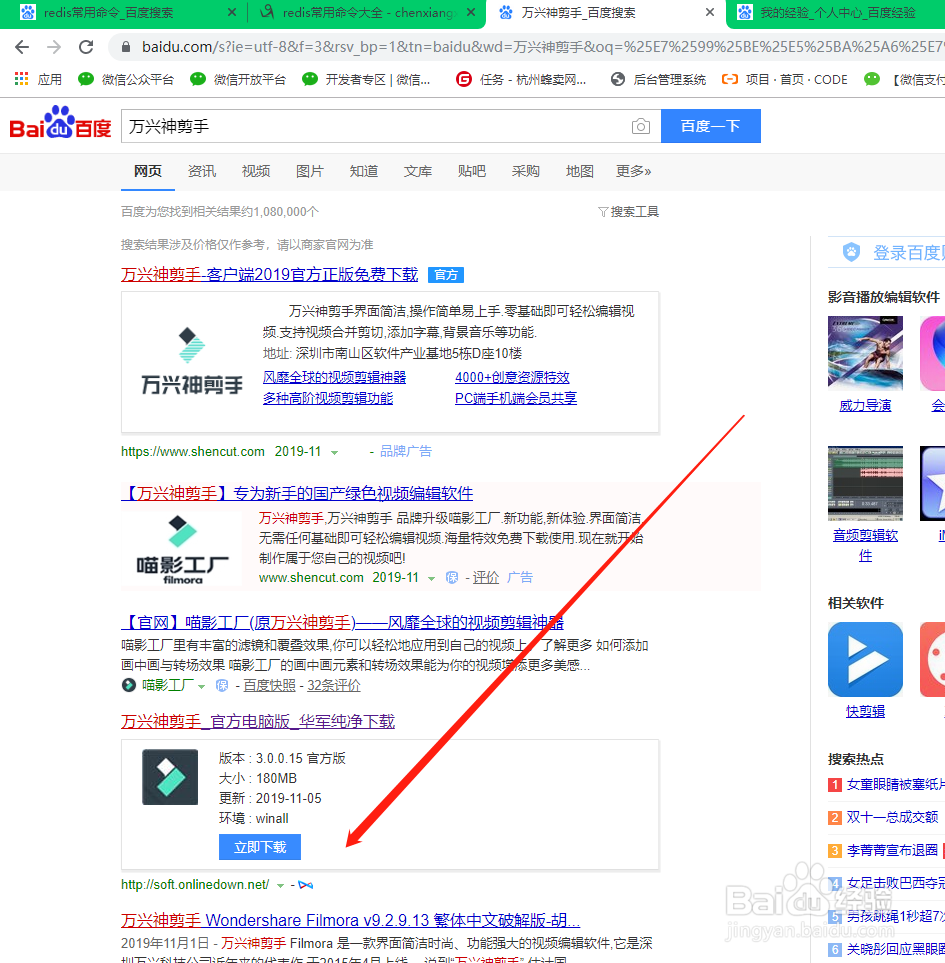The width and height of the screenshot is (945, 963).
Task: Switch to the 视频 search tab
Action: [x=255, y=171]
